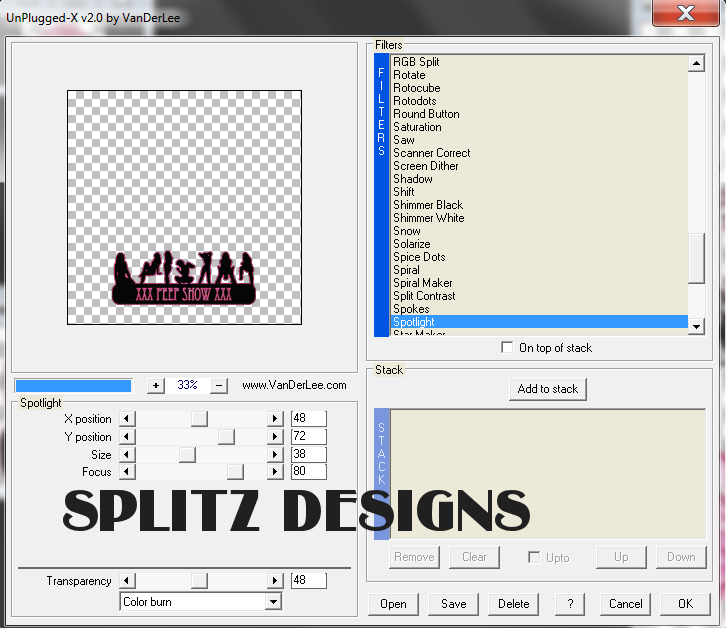Select the Shadow filter
726x628 pixels.
539,179
